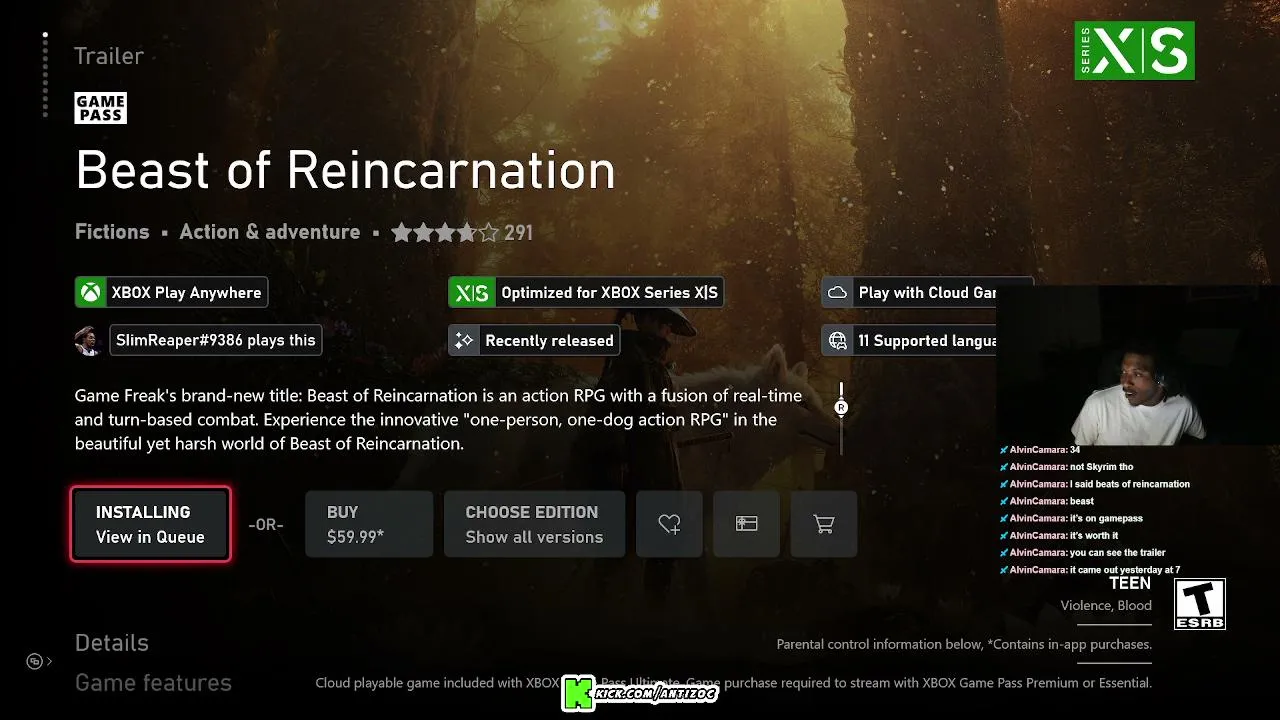Open the Fictions publisher link
The width and height of the screenshot is (1280, 720).
coord(112,232)
